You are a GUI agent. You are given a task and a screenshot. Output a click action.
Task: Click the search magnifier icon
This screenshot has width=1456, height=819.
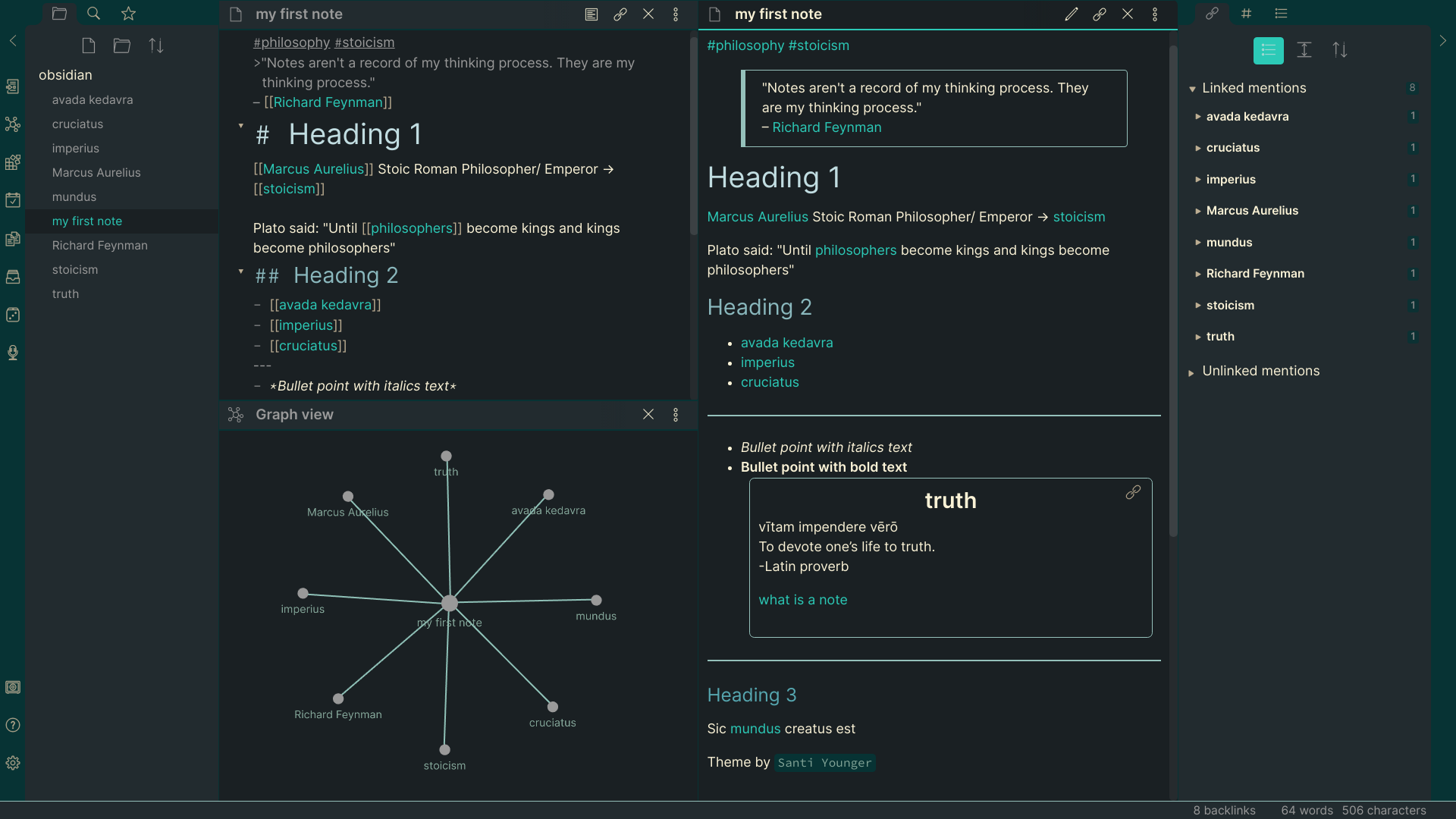click(x=93, y=14)
